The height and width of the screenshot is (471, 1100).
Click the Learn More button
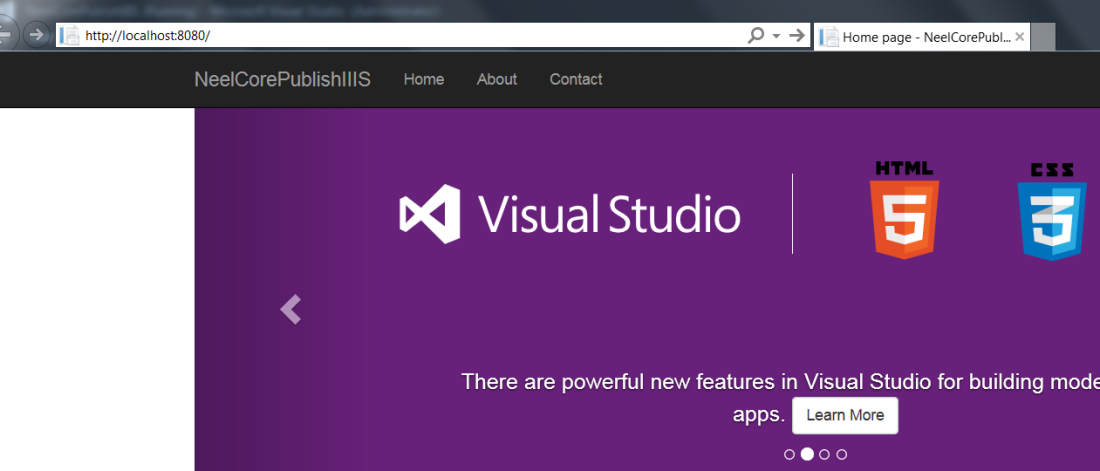pyautogui.click(x=845, y=415)
